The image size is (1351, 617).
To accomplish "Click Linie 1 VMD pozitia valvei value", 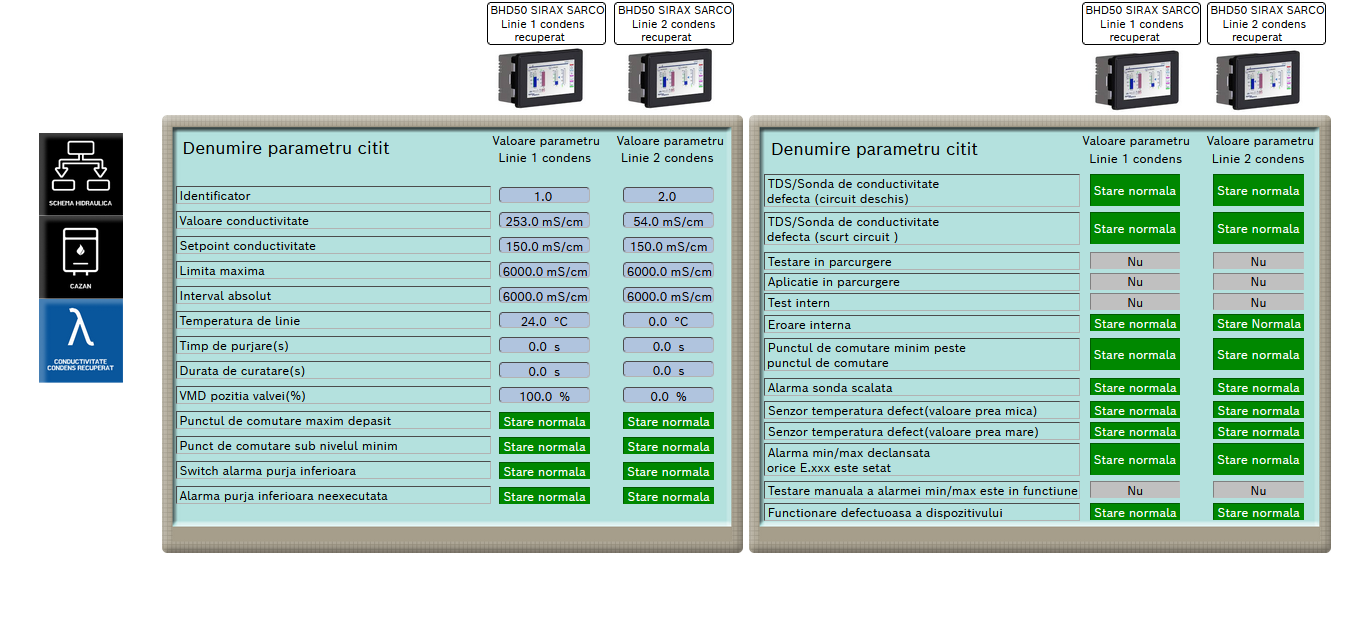I will pyautogui.click(x=544, y=396).
